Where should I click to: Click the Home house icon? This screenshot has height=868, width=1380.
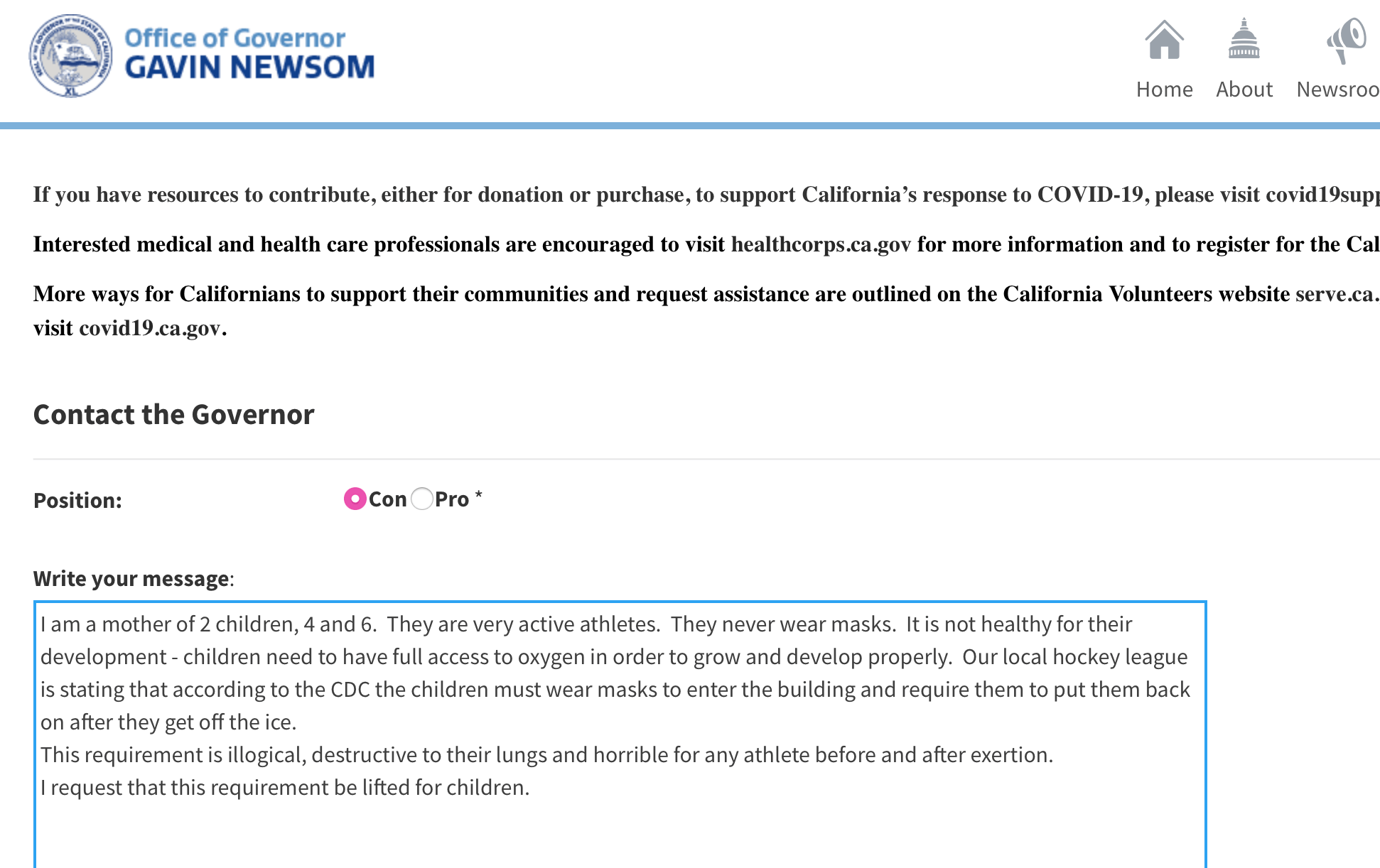click(x=1164, y=40)
